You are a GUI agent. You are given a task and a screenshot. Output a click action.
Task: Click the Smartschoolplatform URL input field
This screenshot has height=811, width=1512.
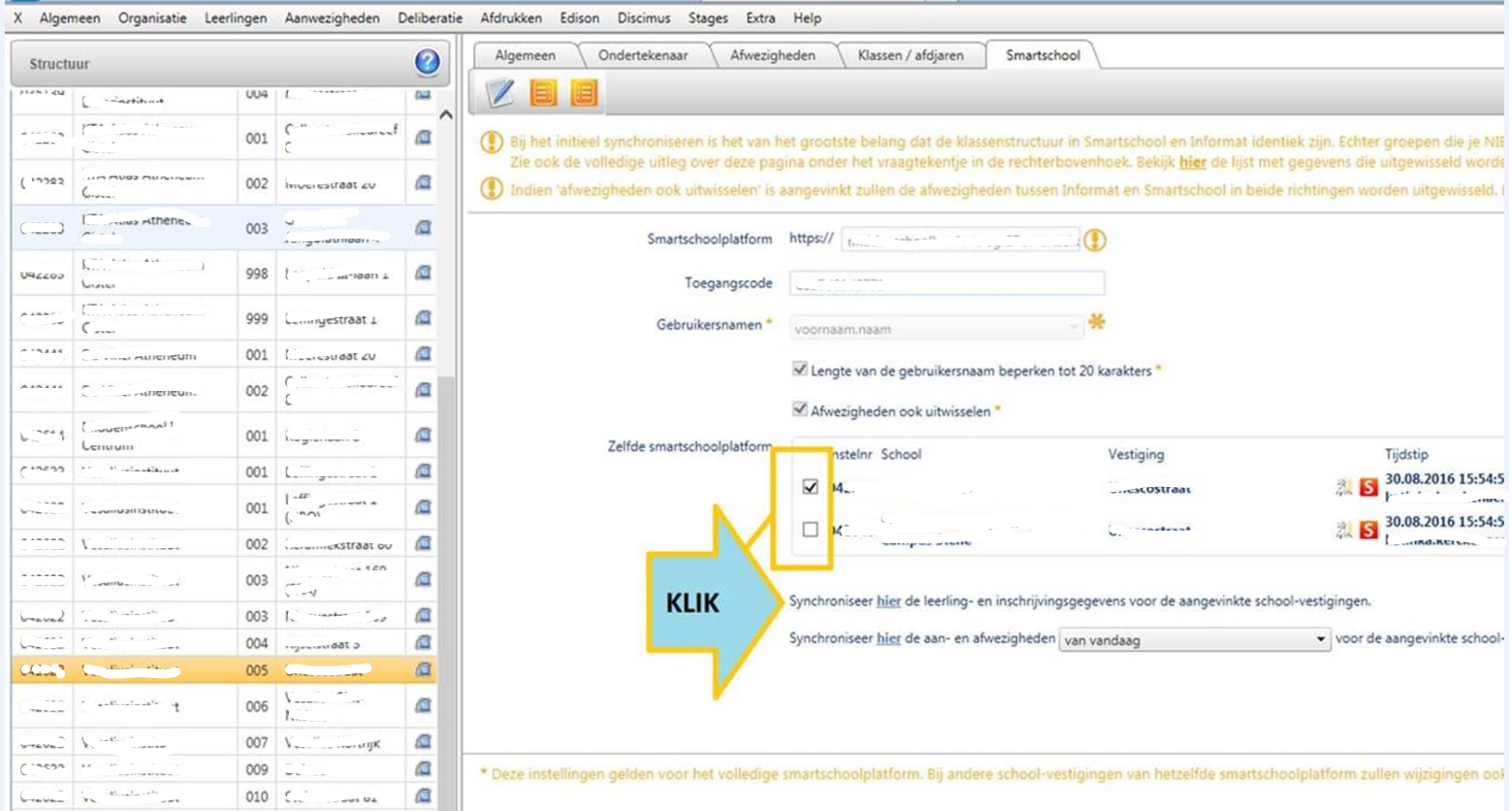point(960,240)
